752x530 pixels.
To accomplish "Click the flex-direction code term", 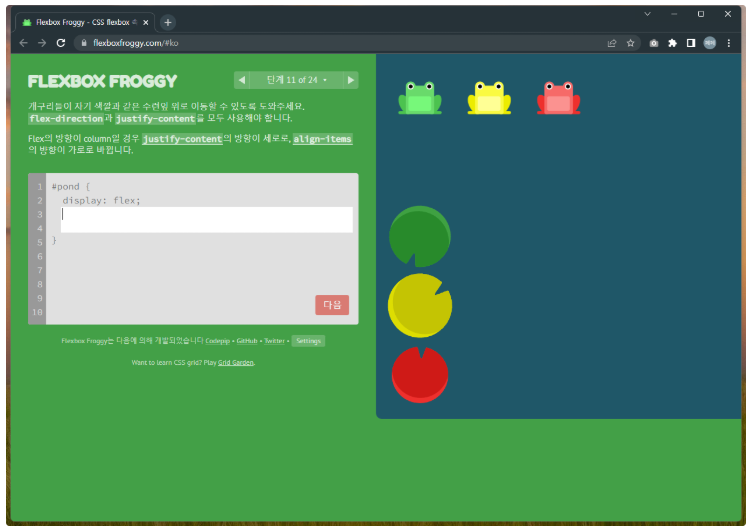I will 66,118.
